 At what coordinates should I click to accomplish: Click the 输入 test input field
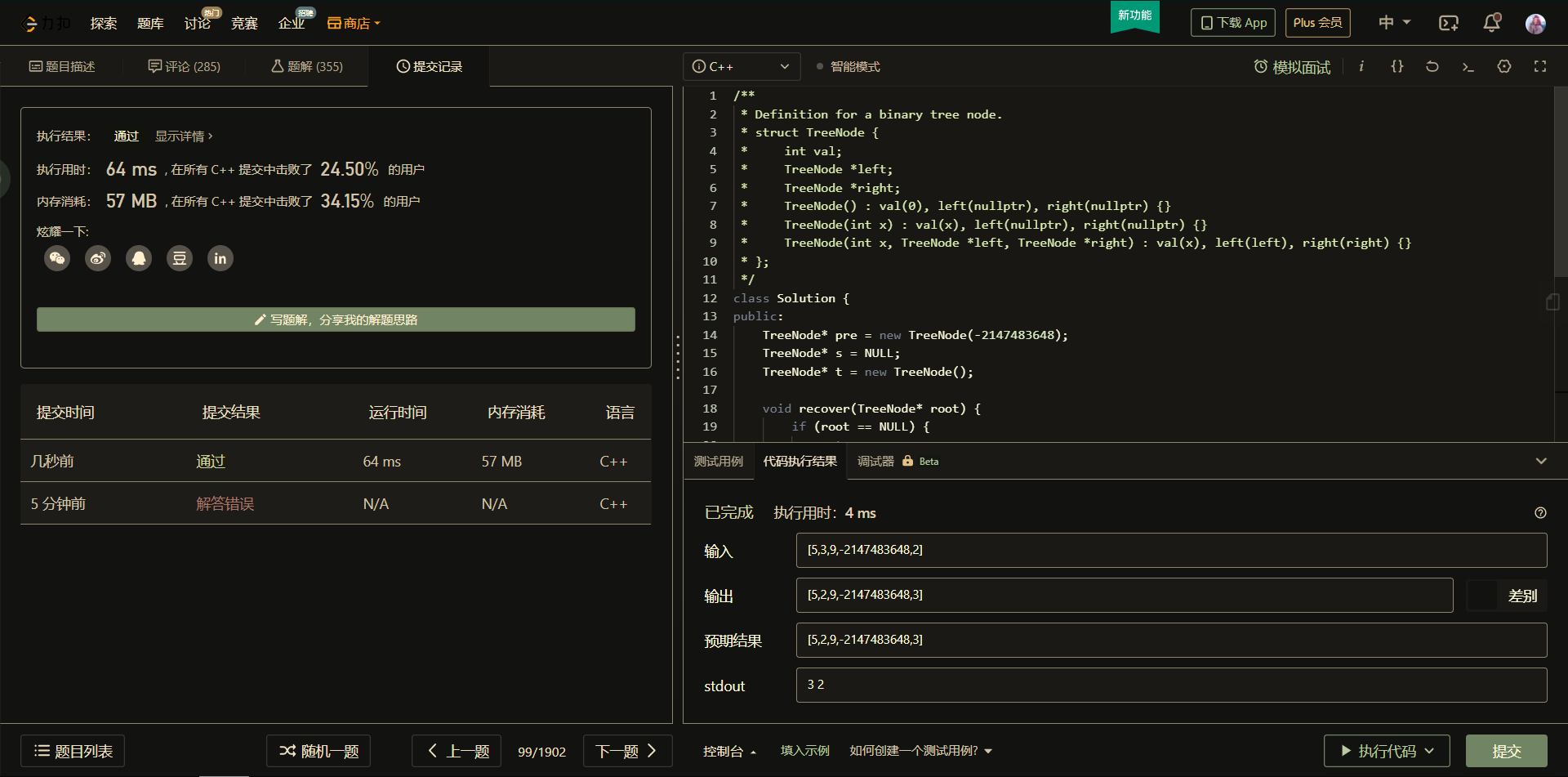(1171, 550)
